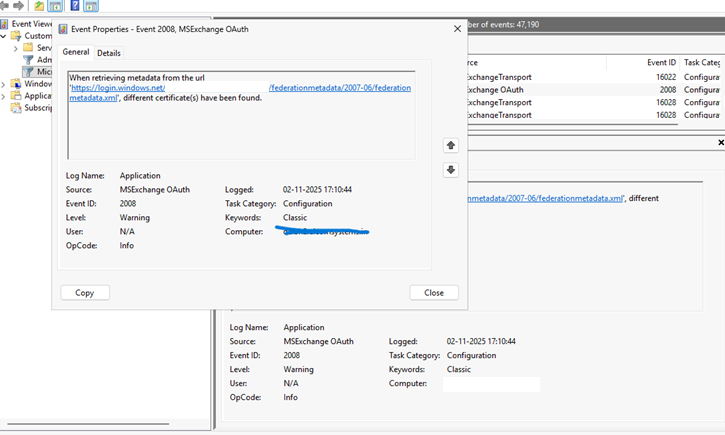The height and width of the screenshot is (435, 725).
Task: Switch to the Details tab
Action: click(x=109, y=53)
